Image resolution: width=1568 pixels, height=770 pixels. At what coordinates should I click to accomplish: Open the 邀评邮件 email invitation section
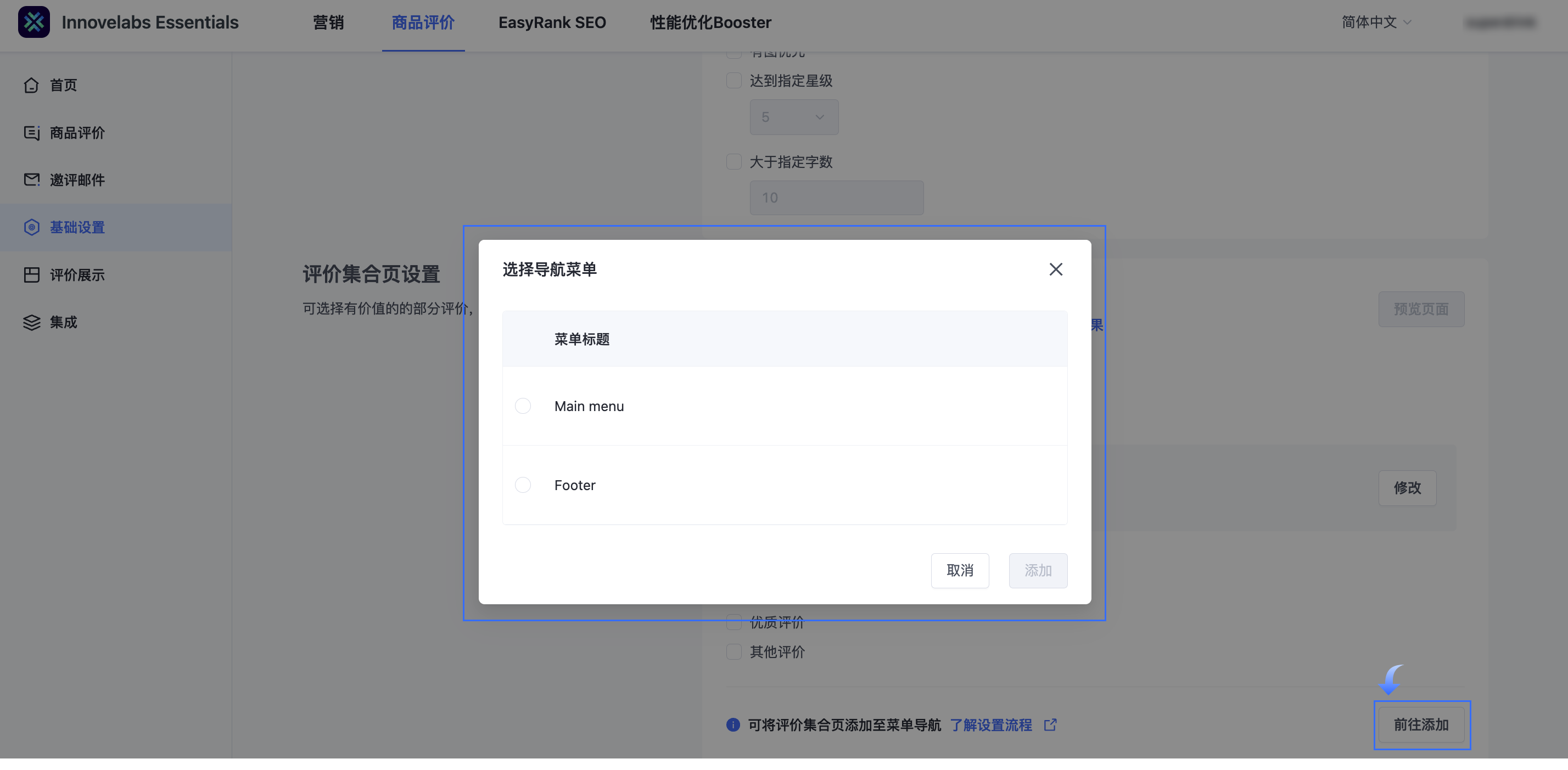(32, 179)
